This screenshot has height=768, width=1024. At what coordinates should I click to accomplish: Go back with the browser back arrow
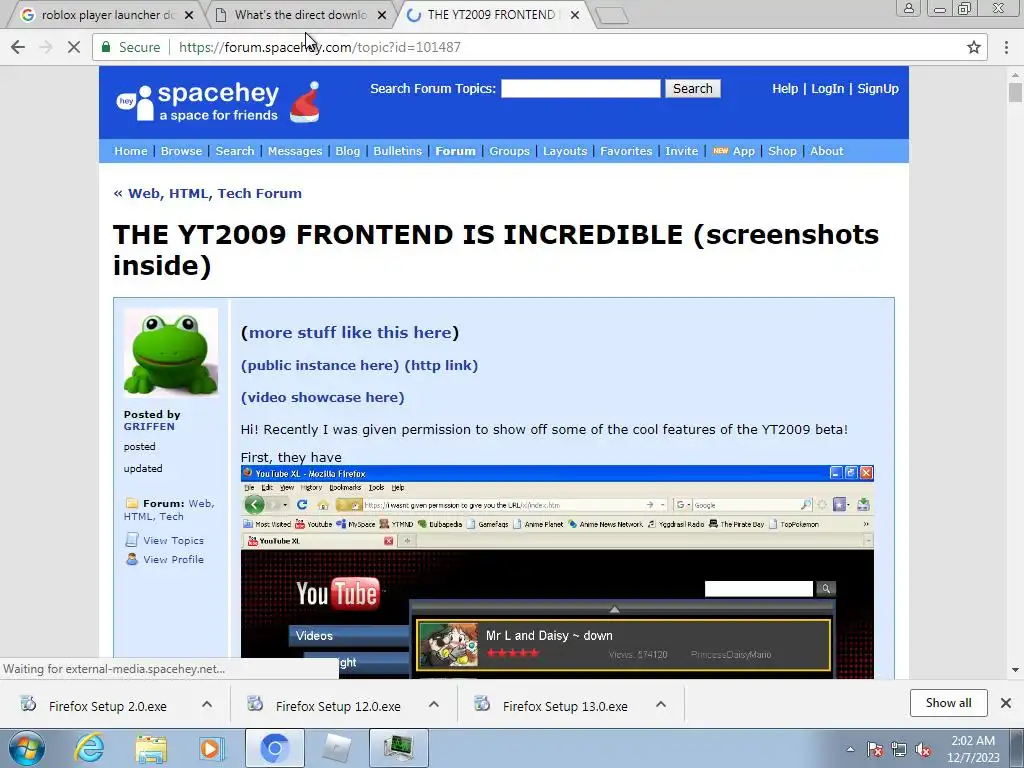click(18, 47)
